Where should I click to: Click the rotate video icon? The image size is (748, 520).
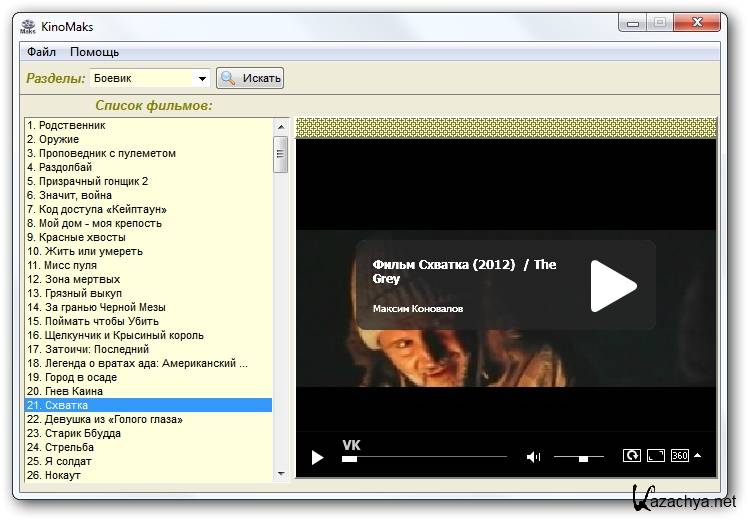click(x=631, y=456)
